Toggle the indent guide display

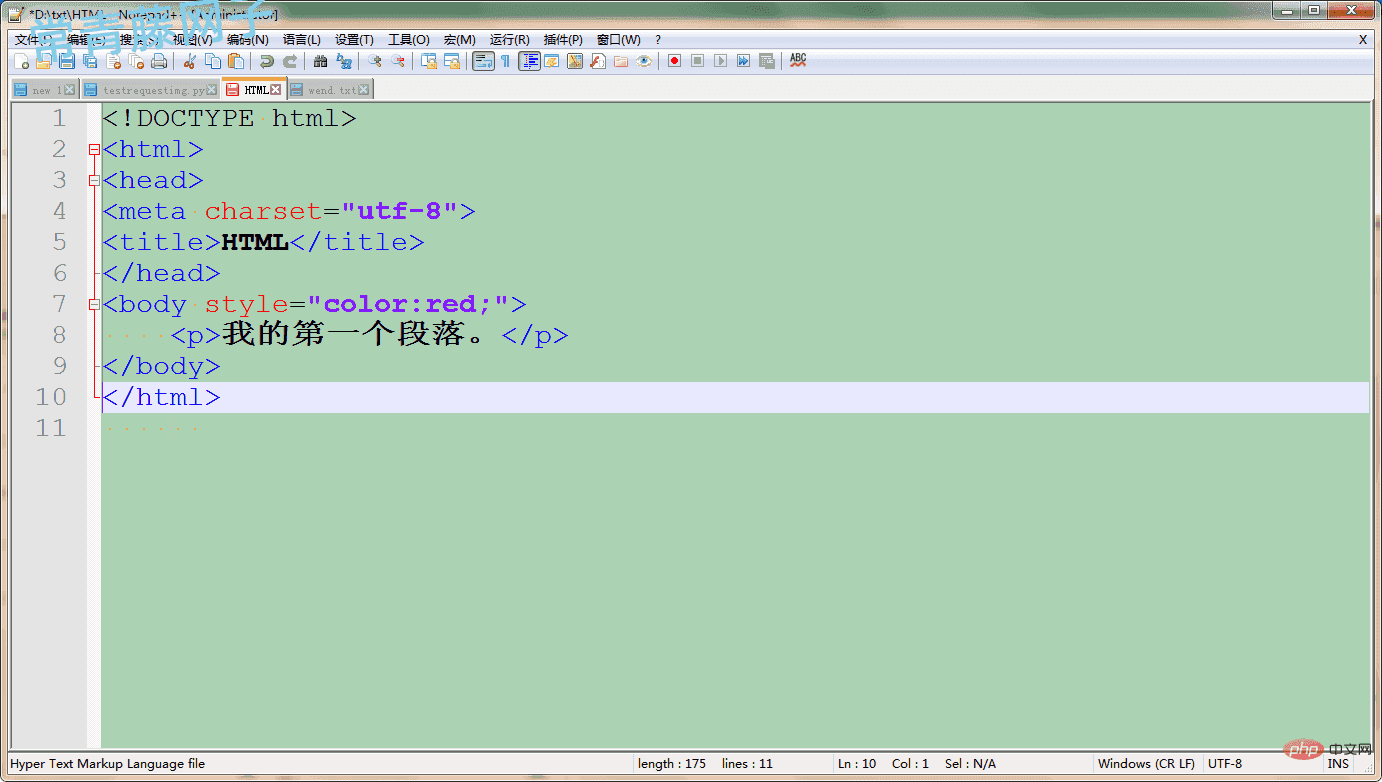[x=530, y=61]
